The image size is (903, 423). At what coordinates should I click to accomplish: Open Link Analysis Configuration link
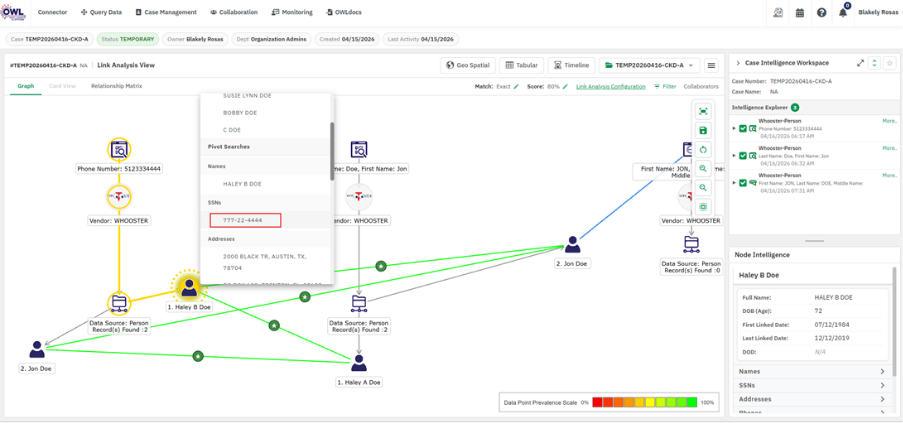point(610,86)
